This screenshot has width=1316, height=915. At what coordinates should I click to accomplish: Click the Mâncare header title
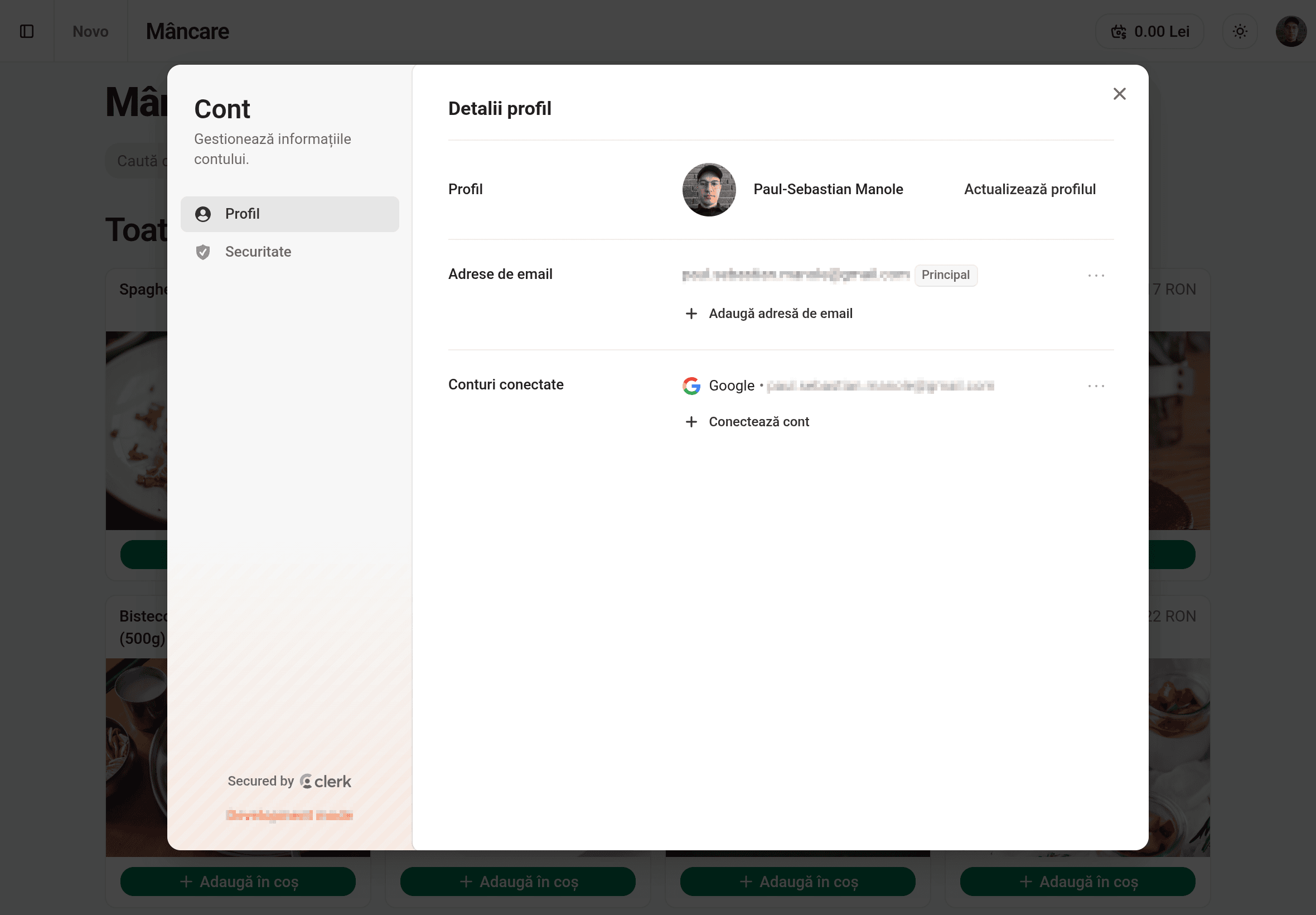(x=187, y=32)
